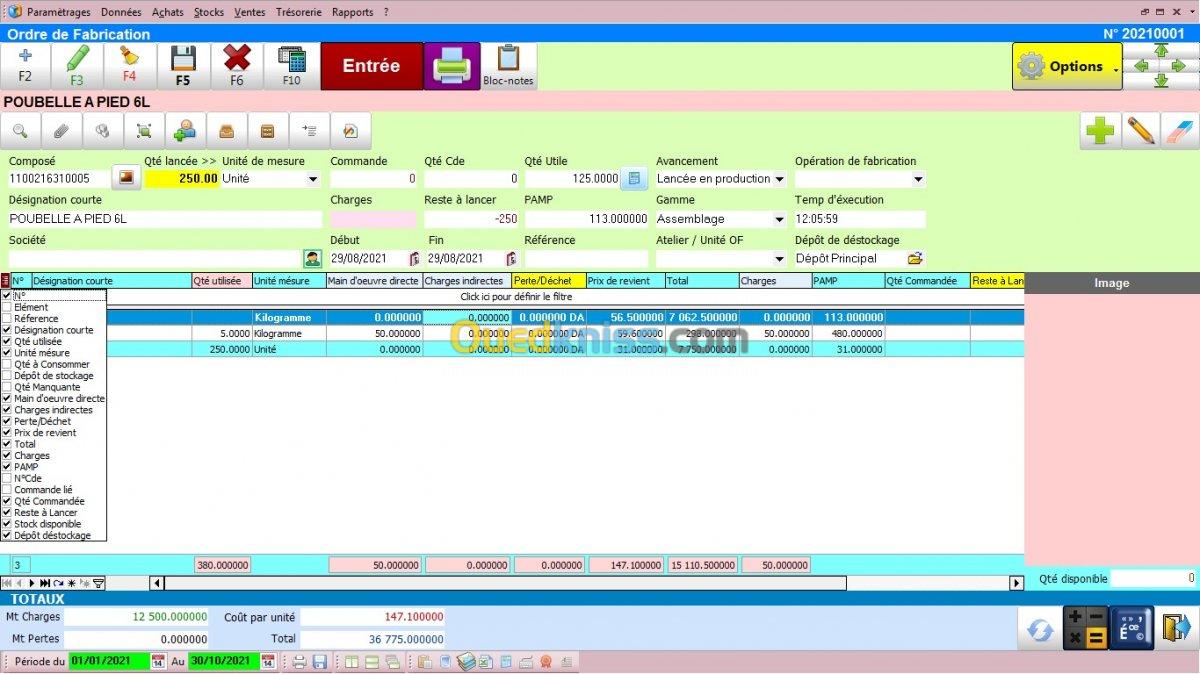
Task: Click the F6 red X delete icon
Action: click(x=237, y=66)
